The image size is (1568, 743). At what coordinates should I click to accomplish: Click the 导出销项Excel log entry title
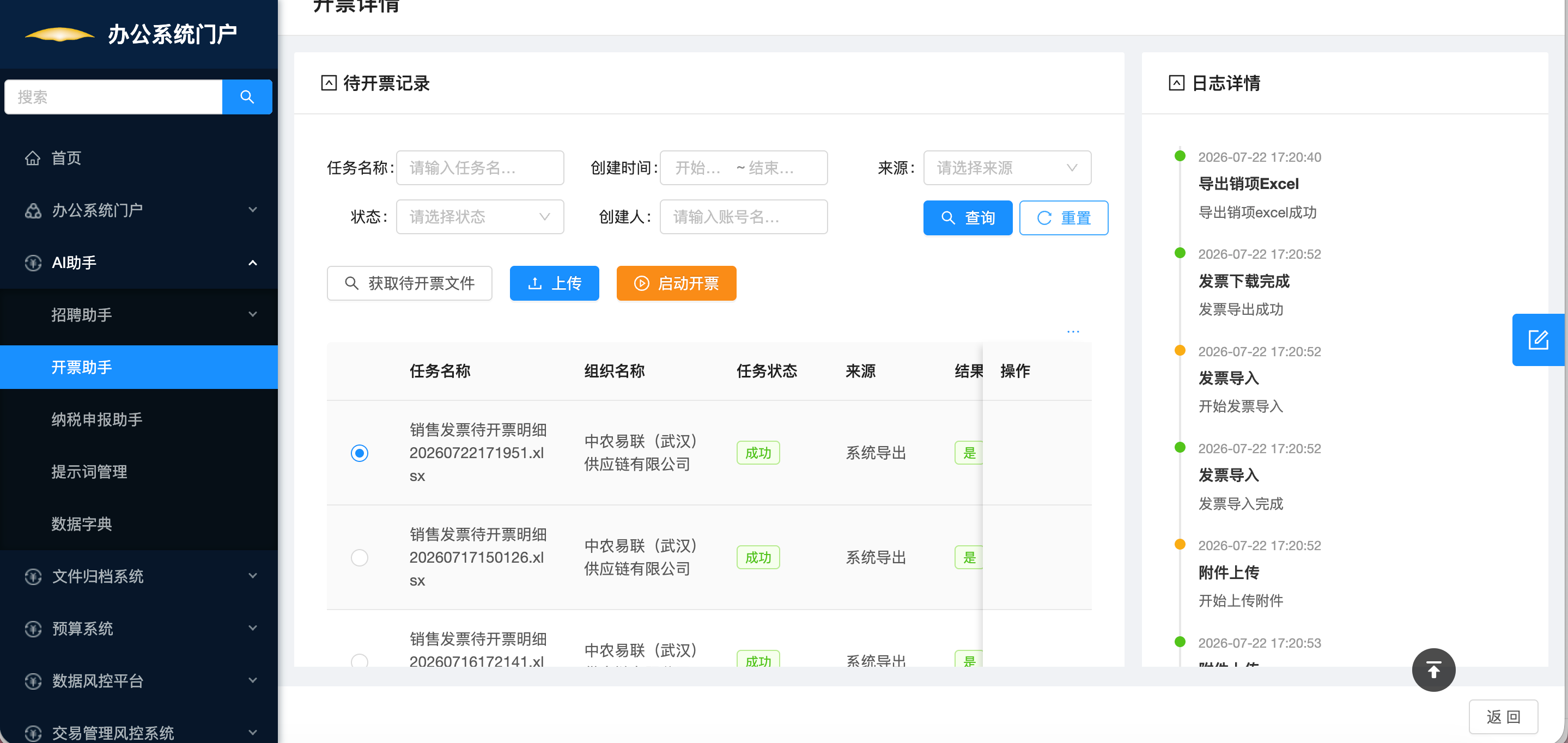(1248, 184)
